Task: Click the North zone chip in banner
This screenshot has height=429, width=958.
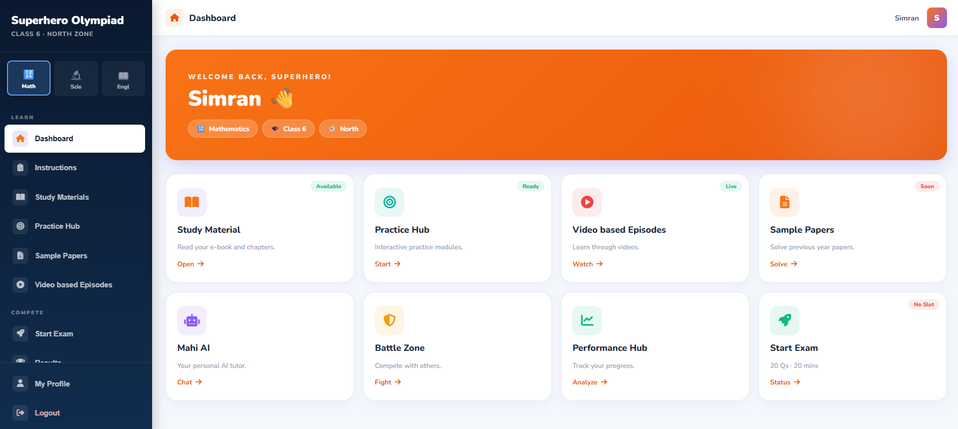Action: point(343,129)
